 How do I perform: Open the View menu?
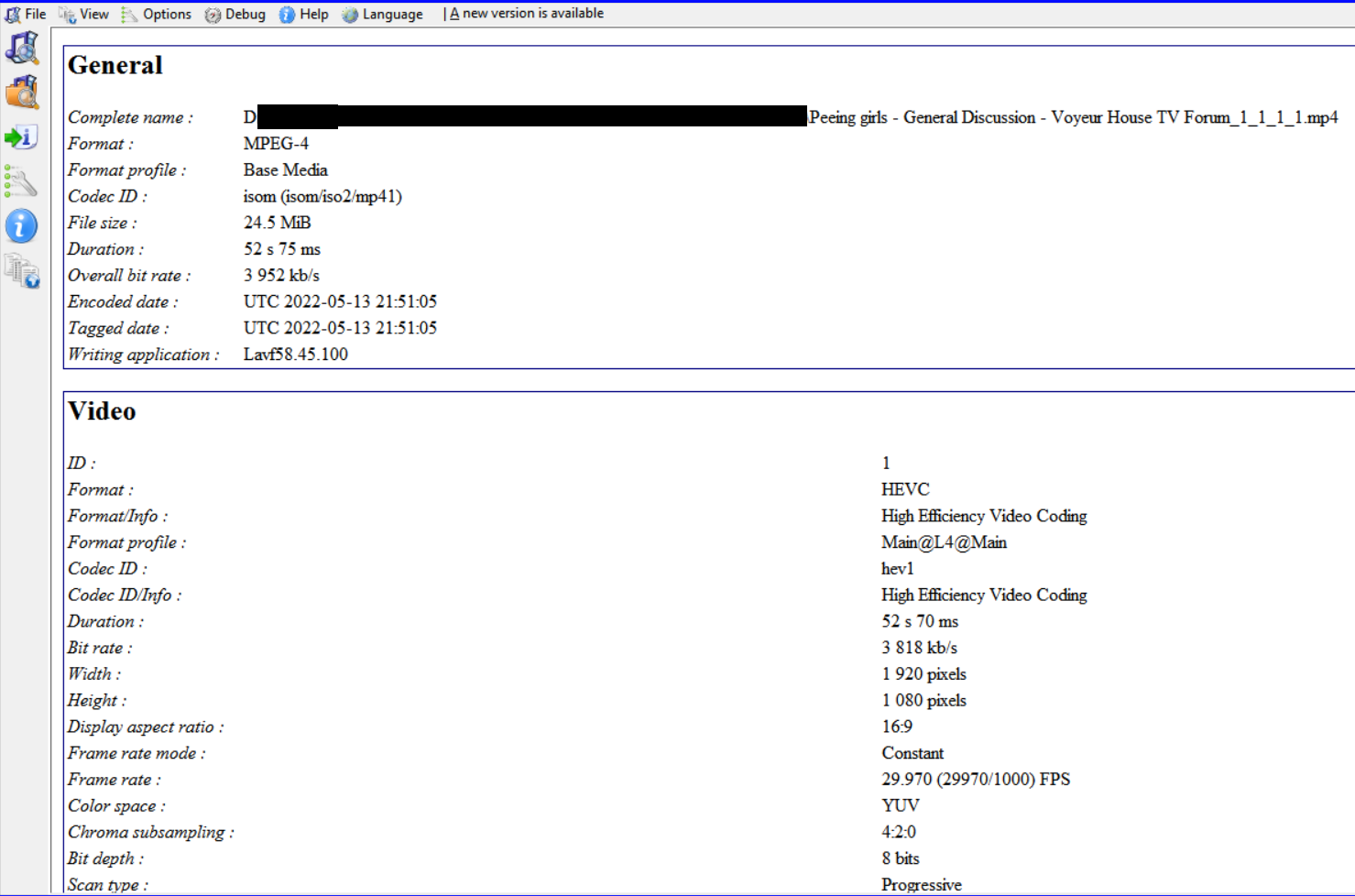pyautogui.click(x=84, y=14)
